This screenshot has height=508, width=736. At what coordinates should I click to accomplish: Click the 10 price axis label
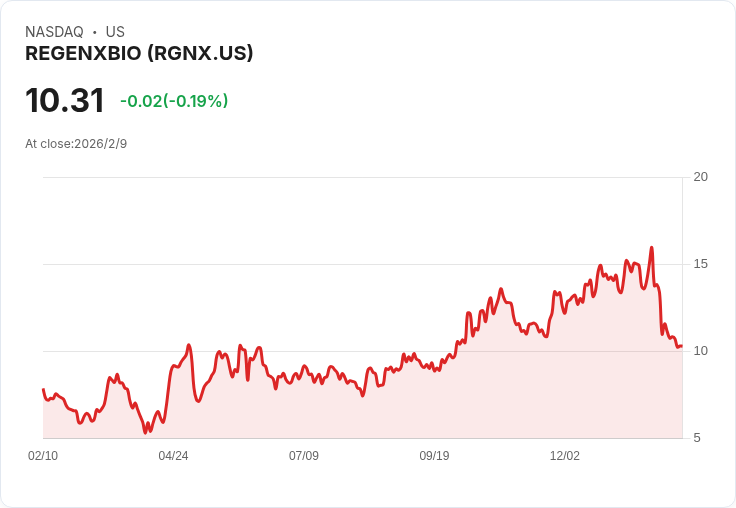pos(700,351)
